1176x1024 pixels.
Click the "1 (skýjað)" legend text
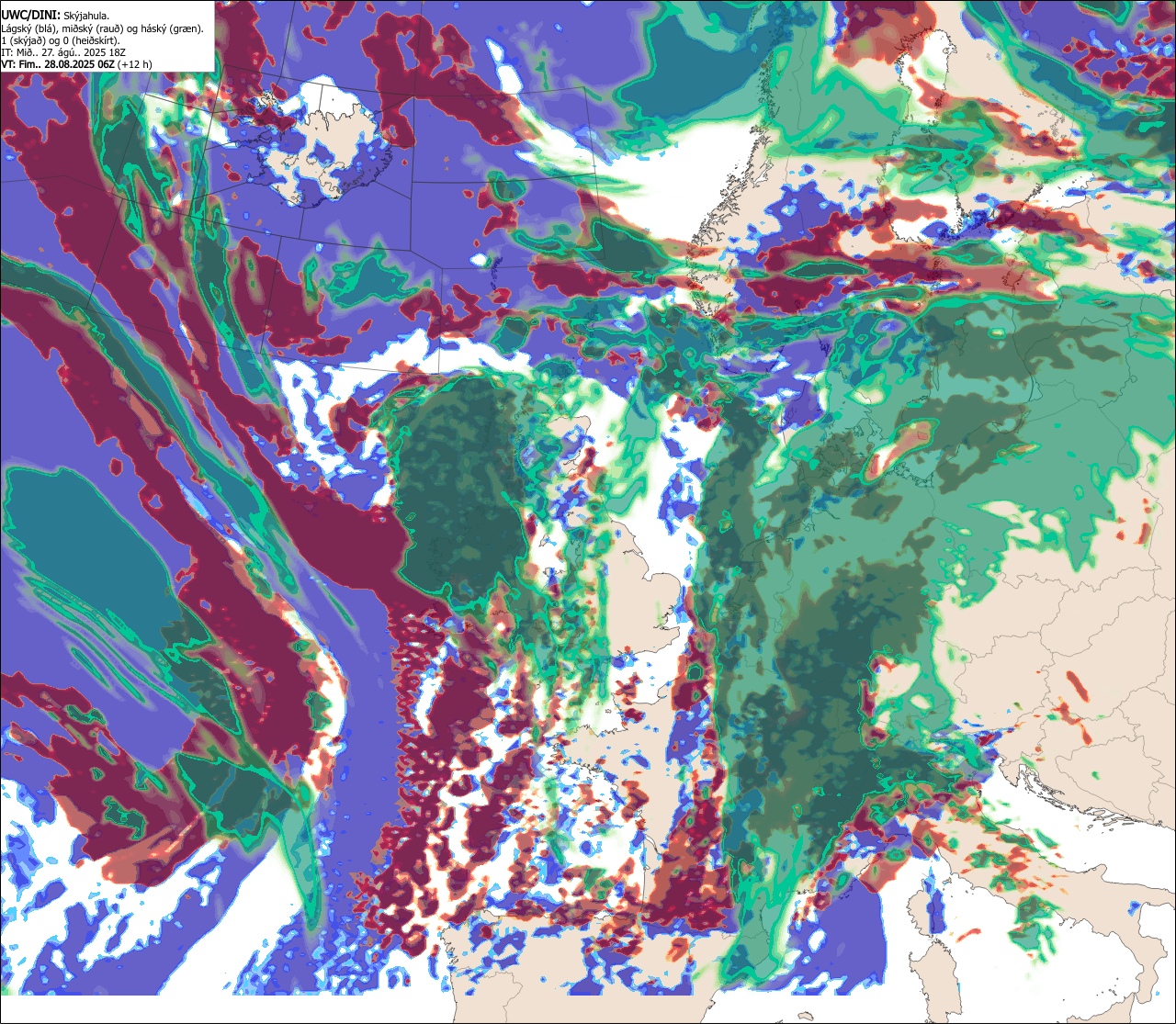pyautogui.click(x=23, y=41)
